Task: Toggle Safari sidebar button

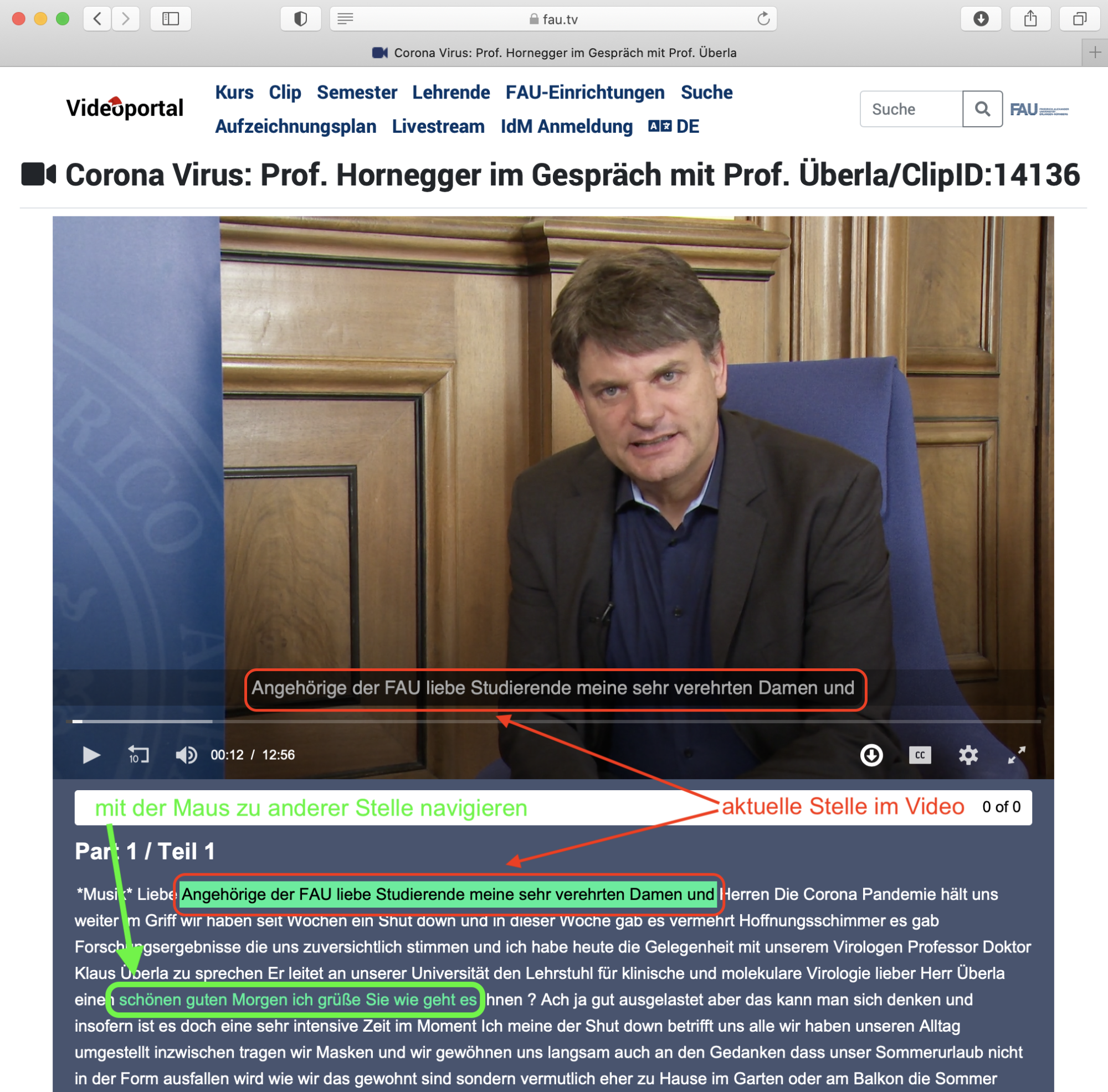Action: point(170,19)
